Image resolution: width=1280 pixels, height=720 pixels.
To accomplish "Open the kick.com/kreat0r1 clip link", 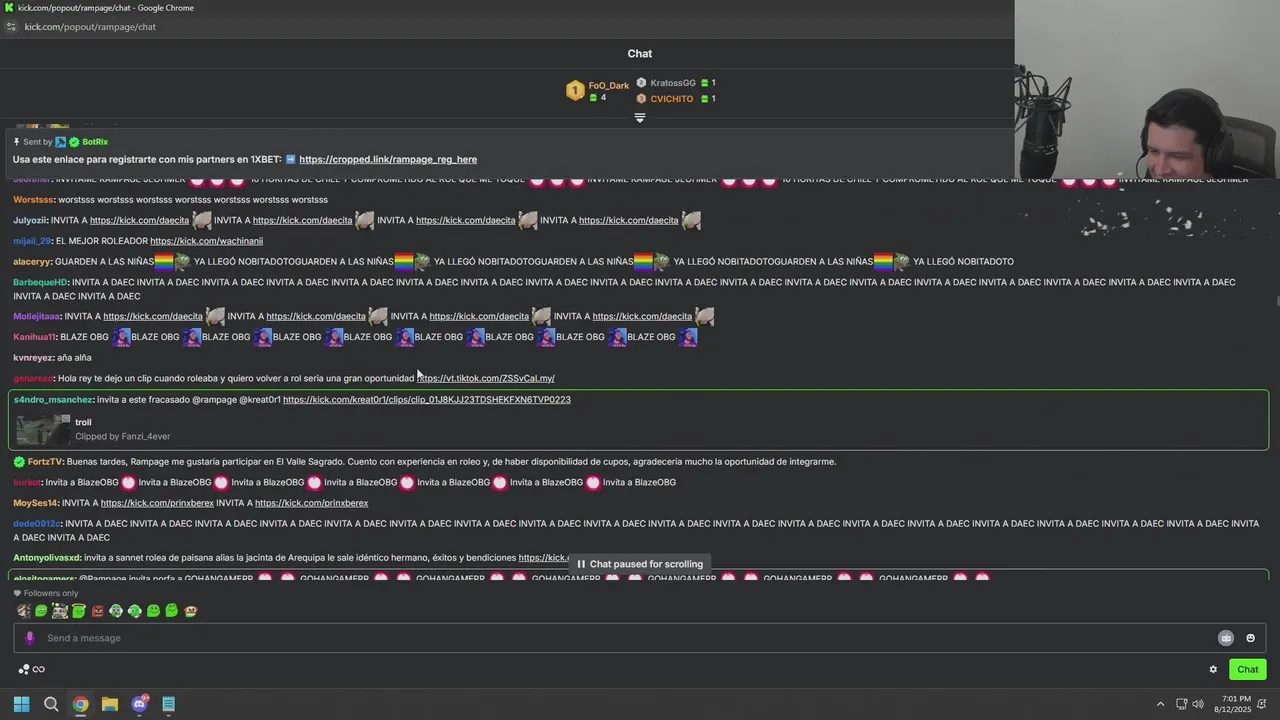I will [427, 399].
